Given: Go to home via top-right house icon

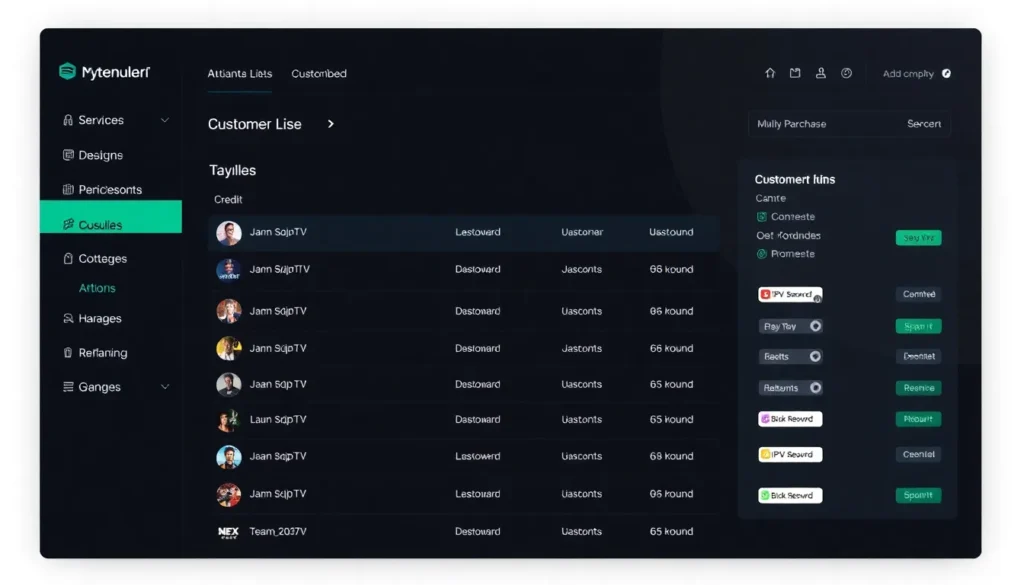Looking at the screenshot, I should coord(770,73).
